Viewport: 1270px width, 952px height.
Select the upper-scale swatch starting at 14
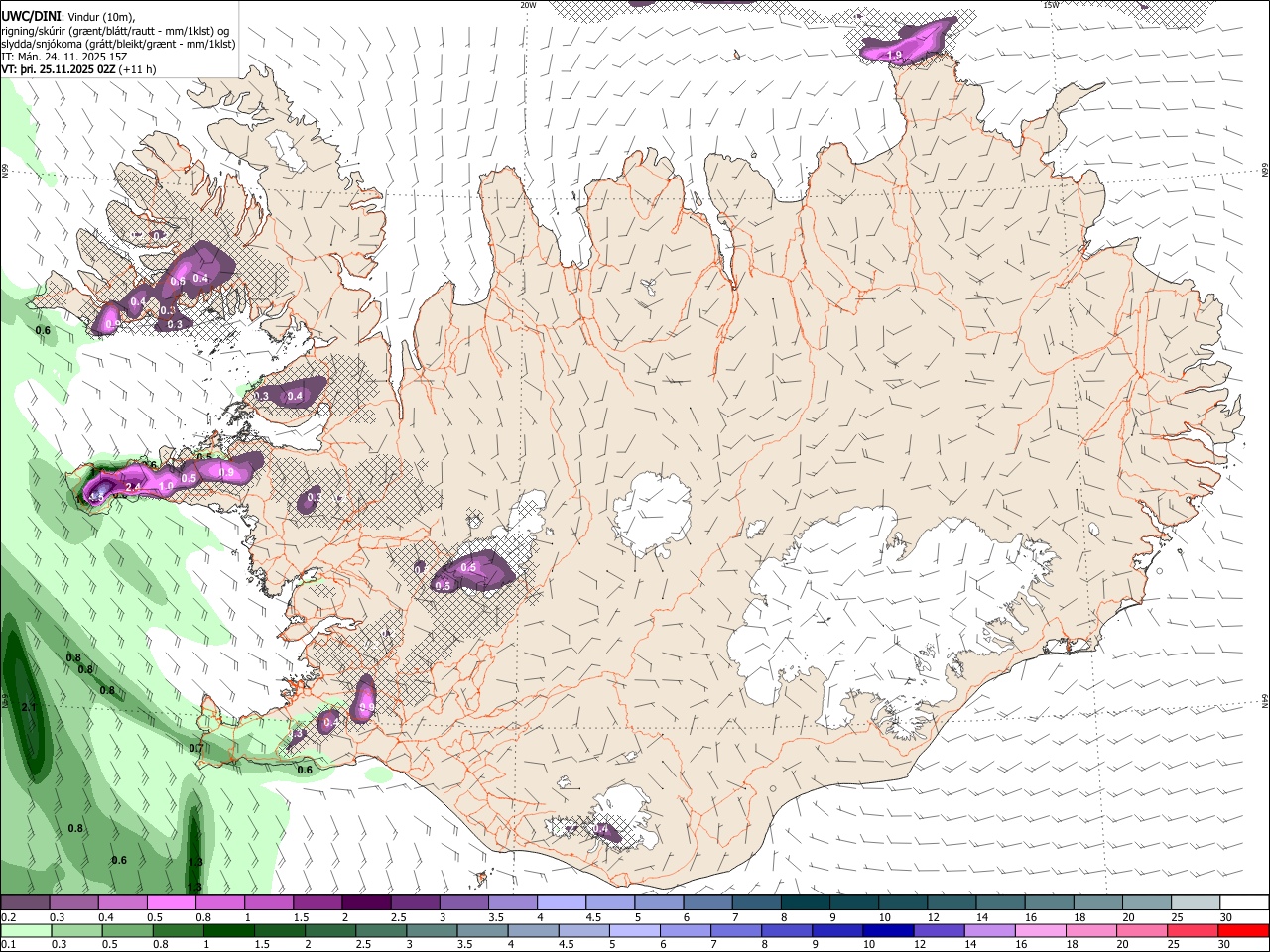coord(1001,902)
